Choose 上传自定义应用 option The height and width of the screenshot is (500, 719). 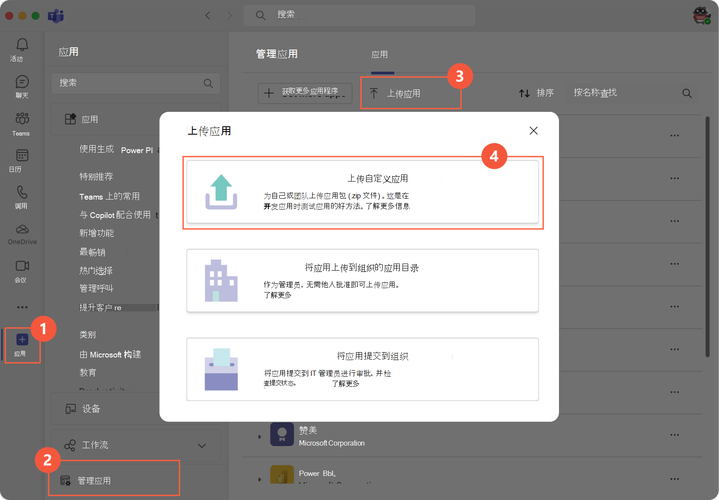tap(362, 192)
